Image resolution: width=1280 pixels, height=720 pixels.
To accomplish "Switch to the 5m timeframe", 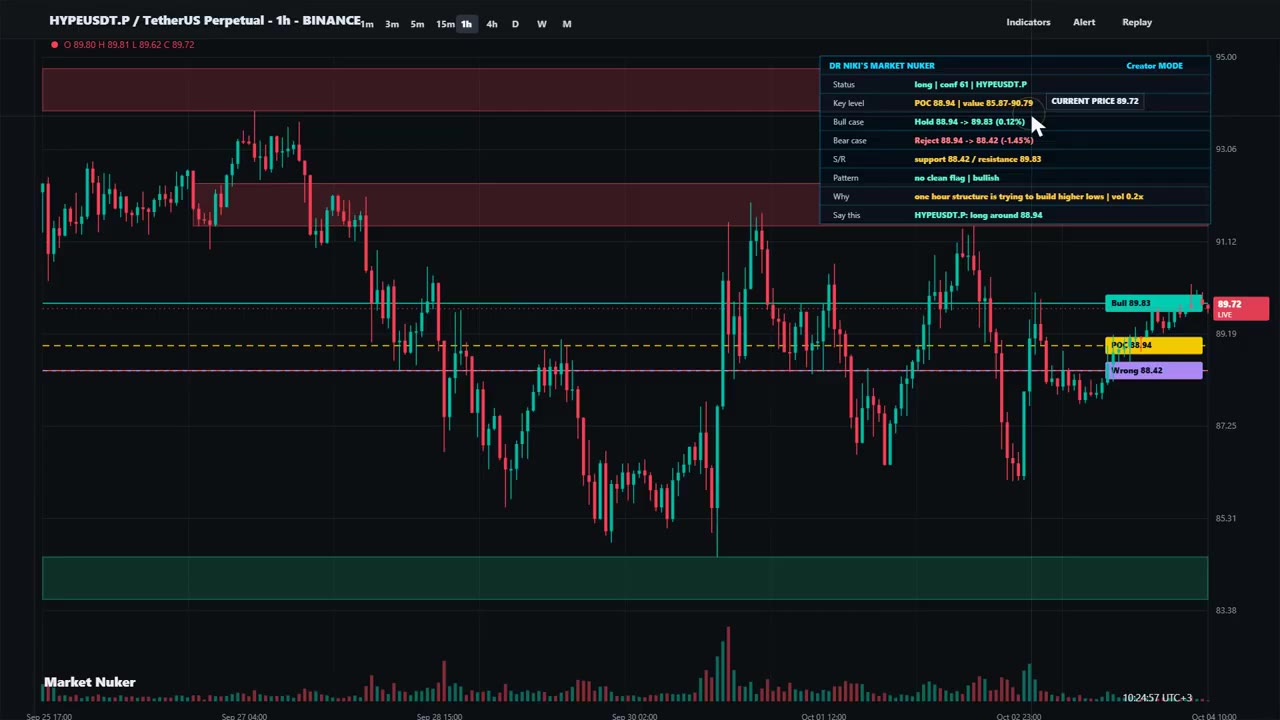I will point(417,24).
